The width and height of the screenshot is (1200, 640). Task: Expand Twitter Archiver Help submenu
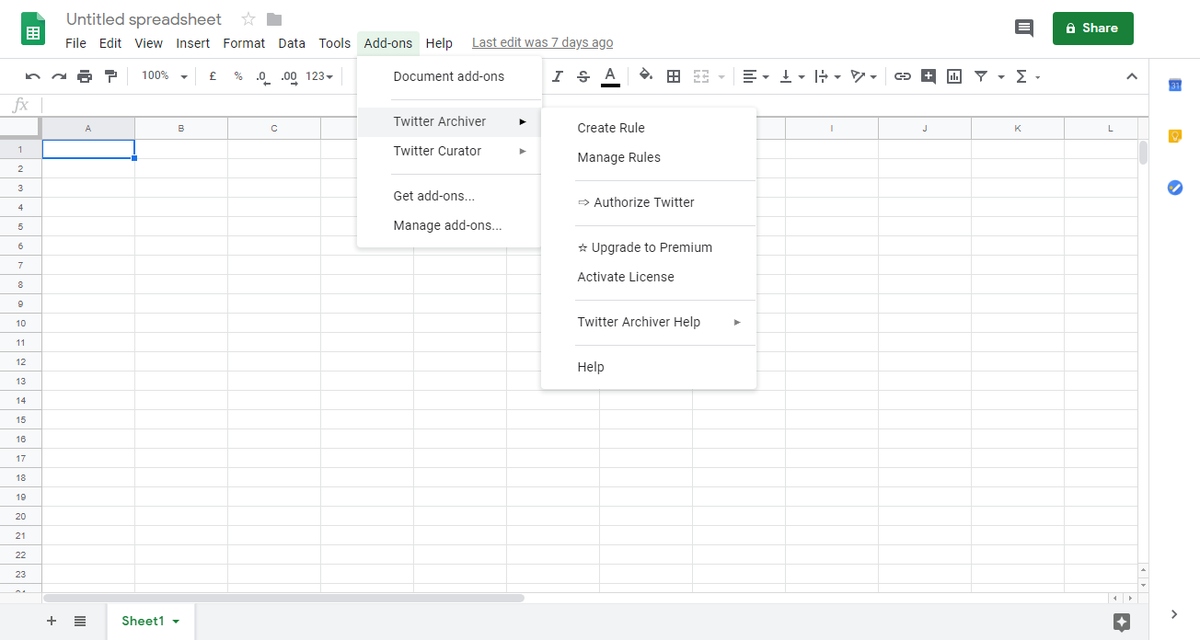click(648, 322)
